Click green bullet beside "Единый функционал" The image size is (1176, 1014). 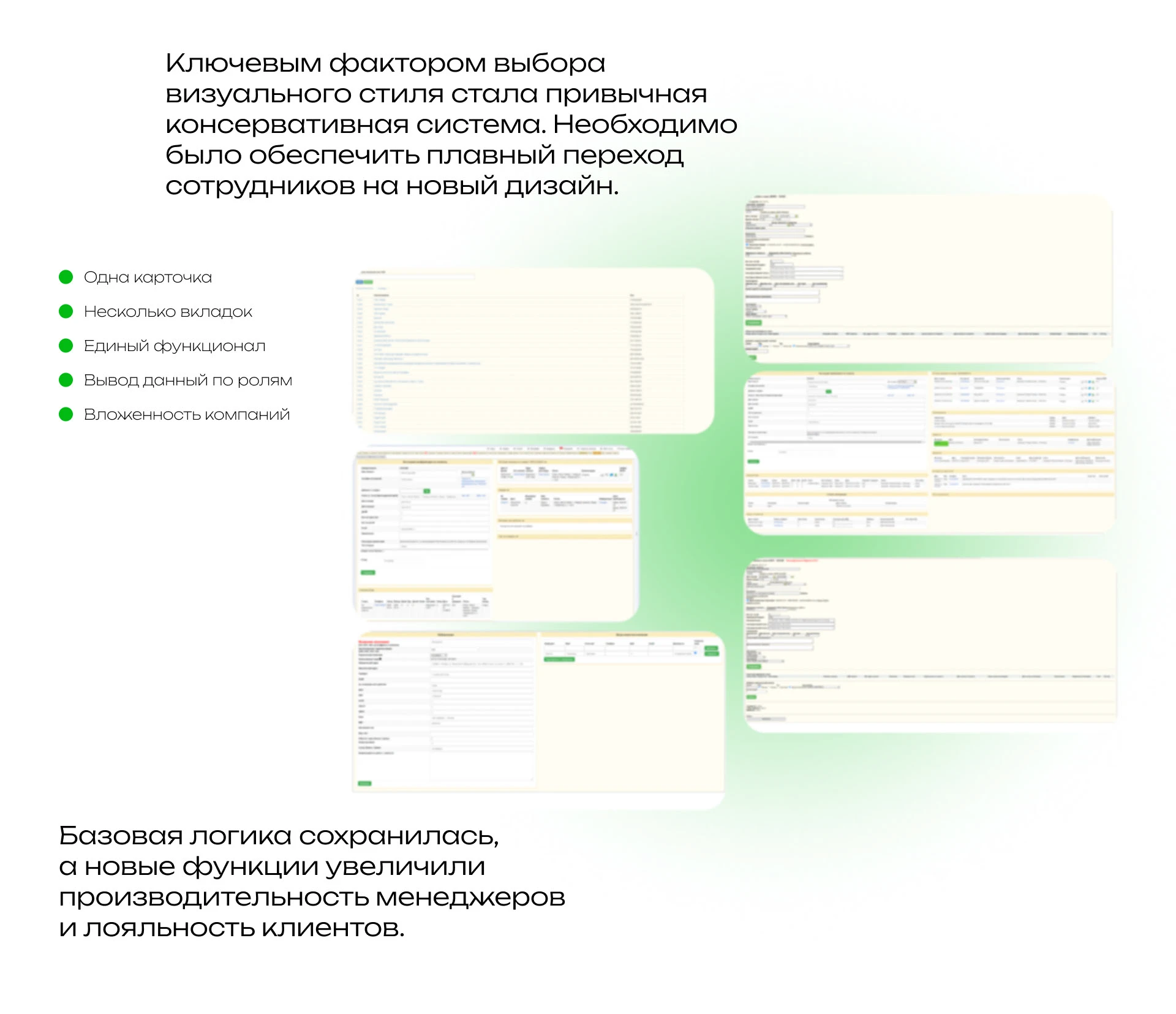[66, 346]
